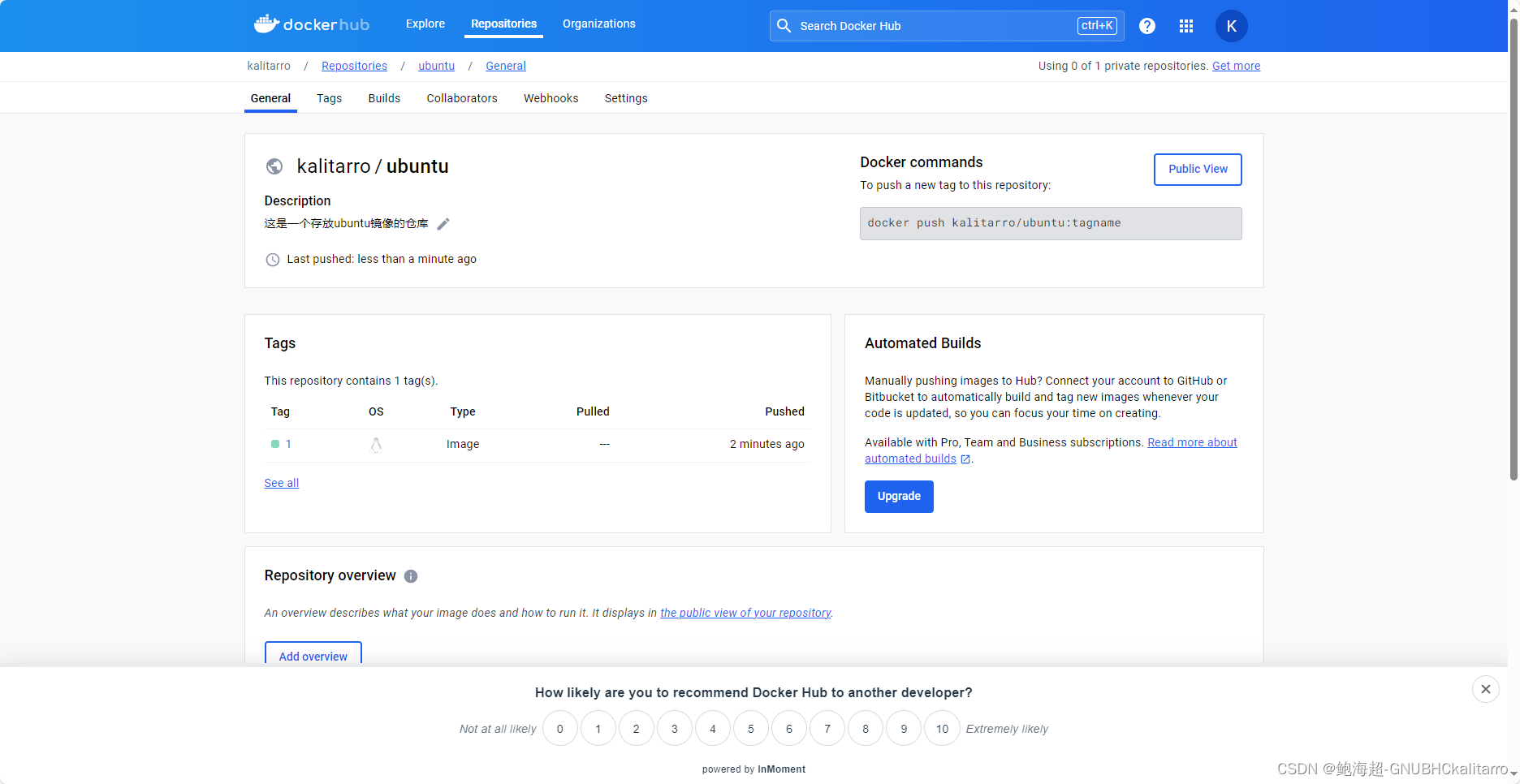Open the help question mark icon
This screenshot has height=784, width=1520.
(x=1147, y=26)
